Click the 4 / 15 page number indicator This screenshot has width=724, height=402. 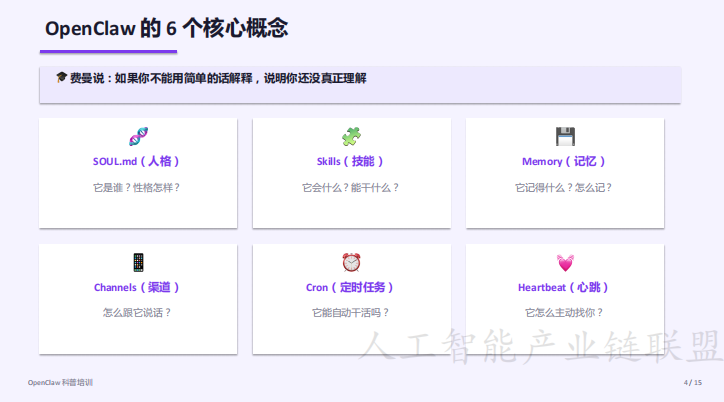coord(692,383)
